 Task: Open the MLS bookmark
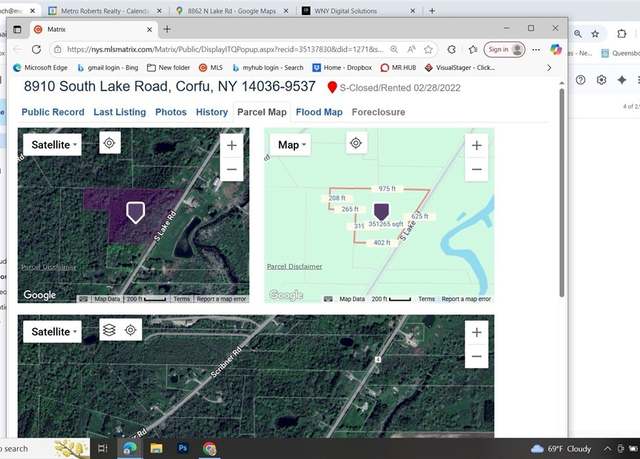pos(211,68)
